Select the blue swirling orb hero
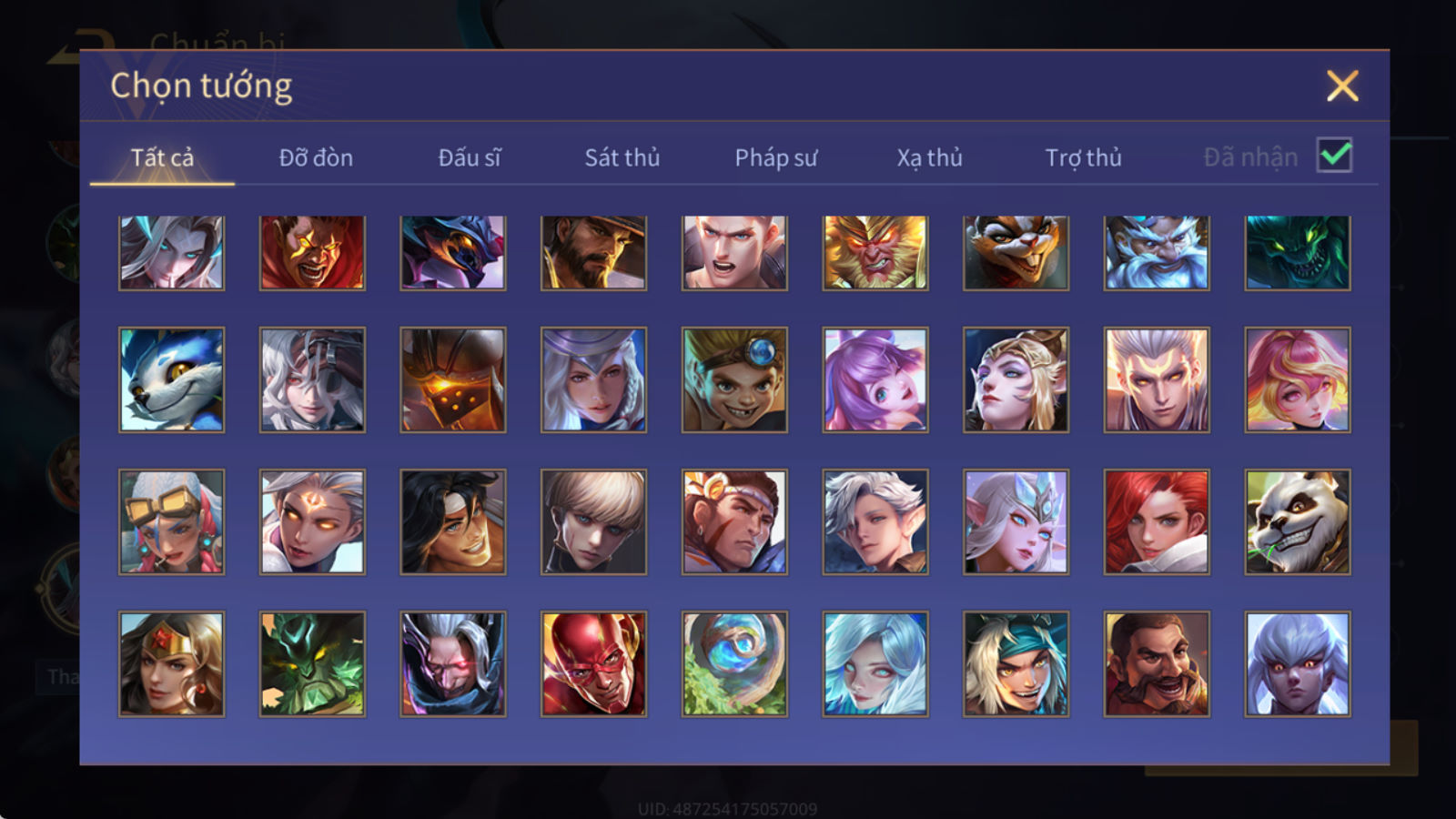The width and height of the screenshot is (1456, 819). [x=734, y=663]
